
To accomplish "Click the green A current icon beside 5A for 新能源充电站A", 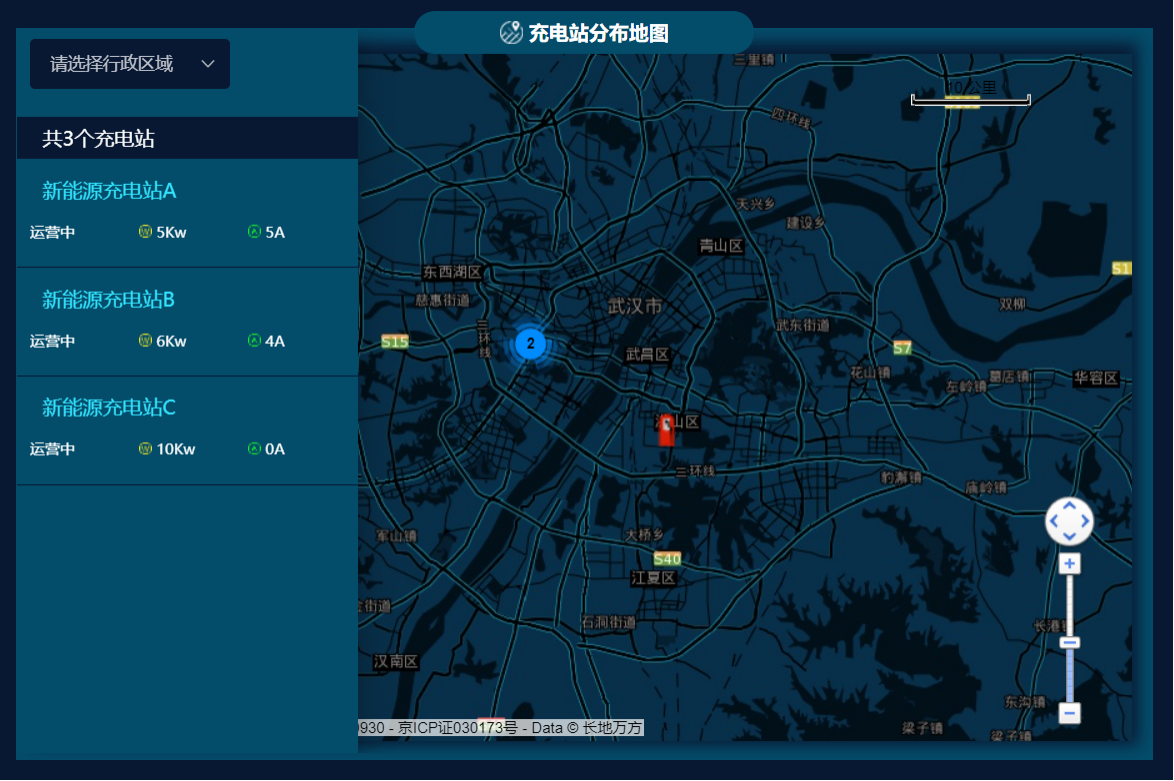I will click(255, 231).
